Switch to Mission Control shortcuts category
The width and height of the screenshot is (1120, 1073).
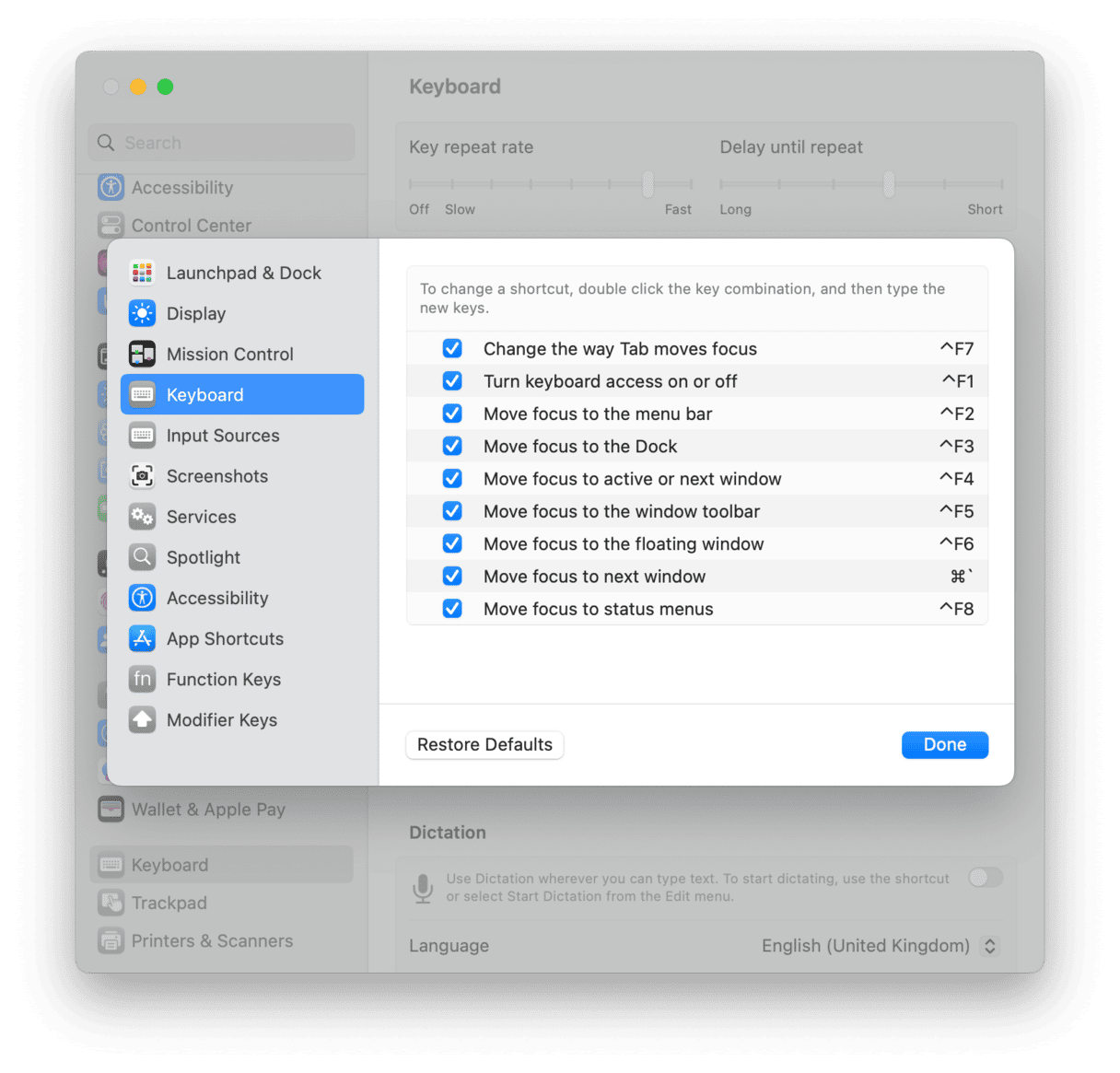[x=230, y=354]
